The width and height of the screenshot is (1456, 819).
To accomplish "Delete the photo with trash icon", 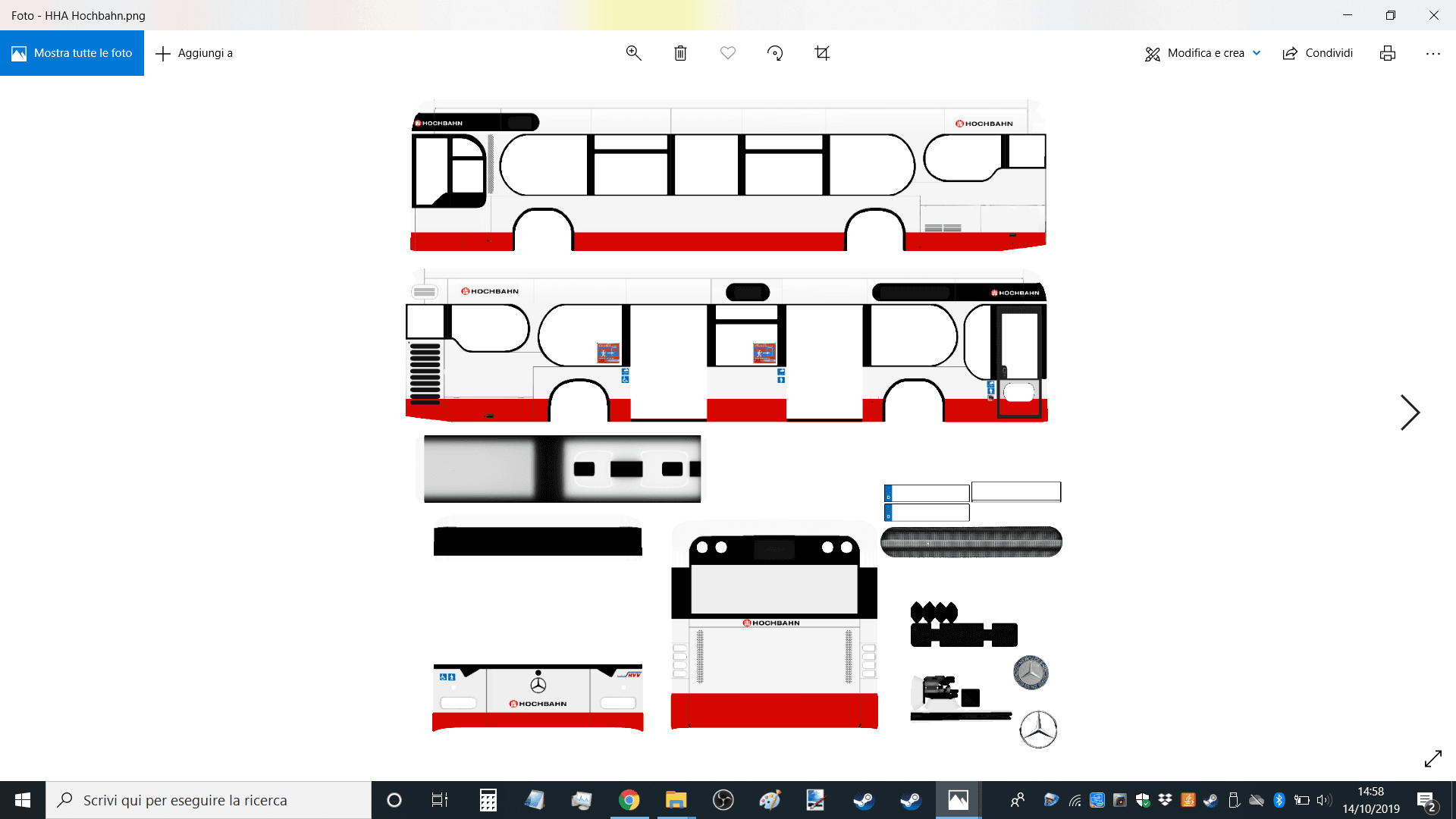I will (680, 53).
